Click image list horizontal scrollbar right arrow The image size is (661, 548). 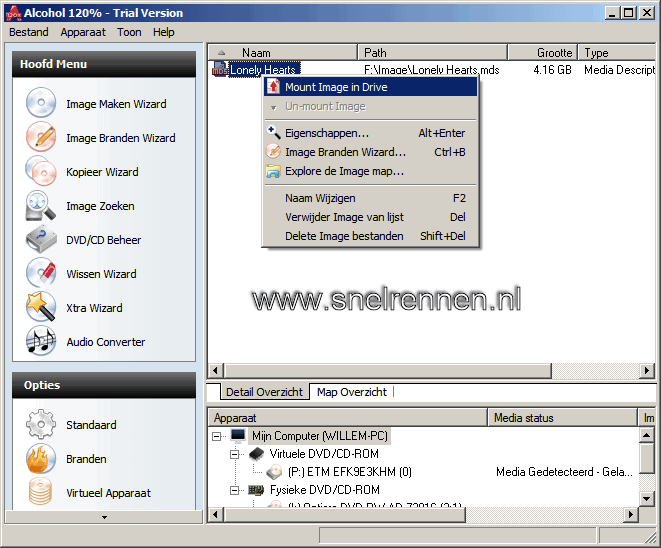point(647,371)
